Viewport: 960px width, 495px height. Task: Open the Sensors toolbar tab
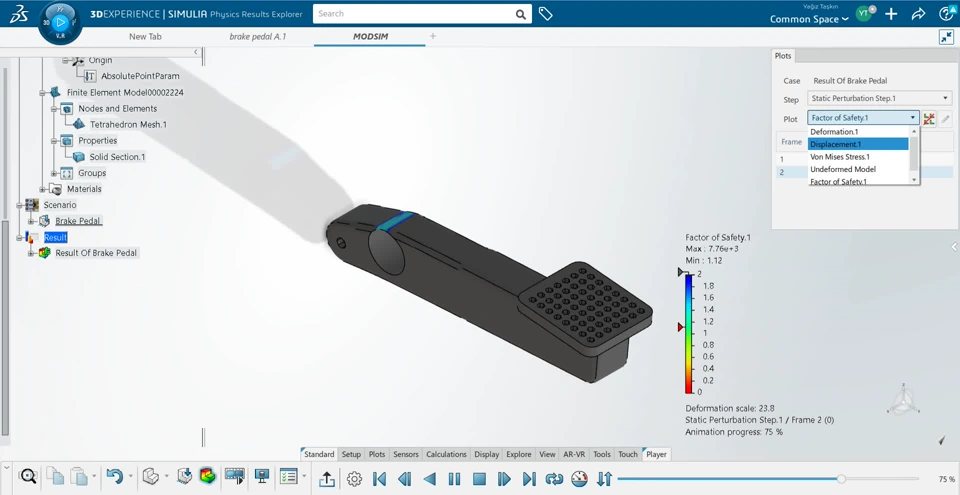coord(405,454)
